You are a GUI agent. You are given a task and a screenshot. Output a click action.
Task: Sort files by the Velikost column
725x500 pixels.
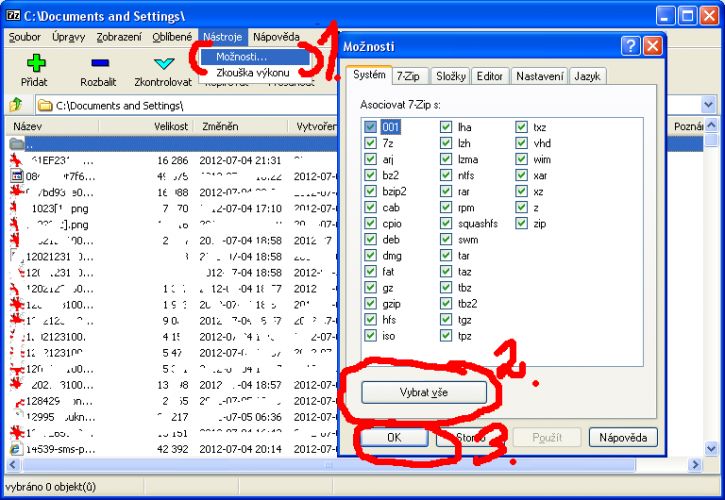(145, 126)
